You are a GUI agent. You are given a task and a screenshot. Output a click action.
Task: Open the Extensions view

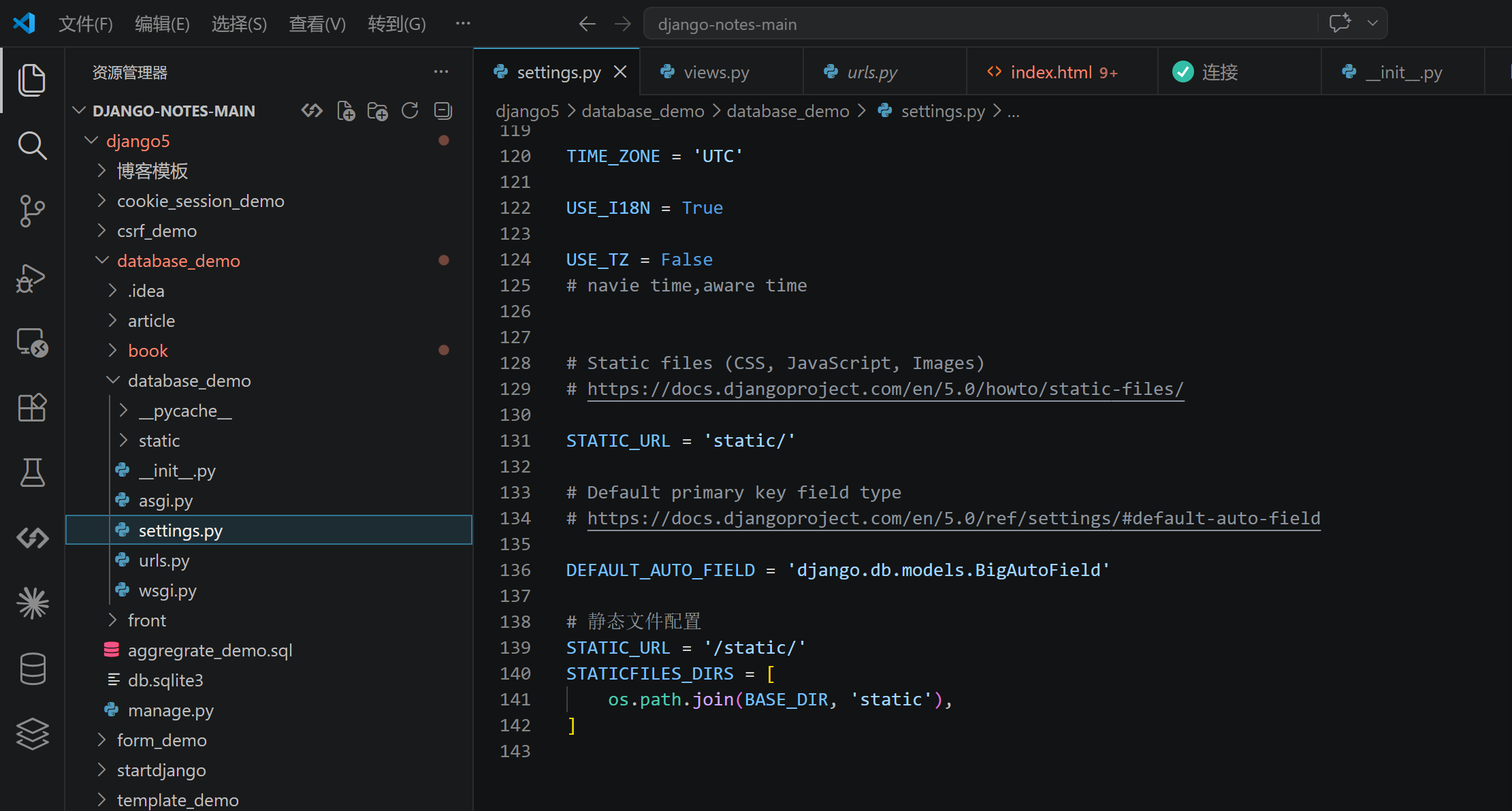tap(31, 408)
